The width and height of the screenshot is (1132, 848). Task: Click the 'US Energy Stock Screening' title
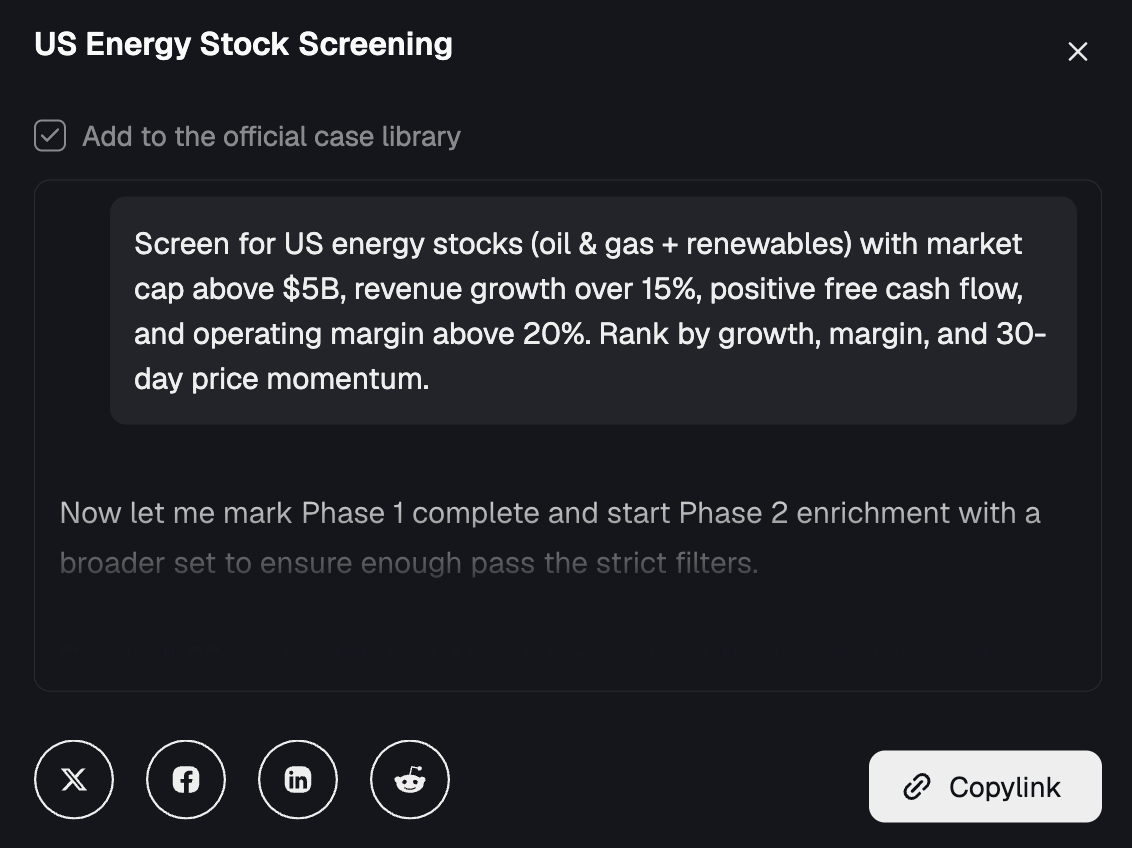pyautogui.click(x=243, y=44)
